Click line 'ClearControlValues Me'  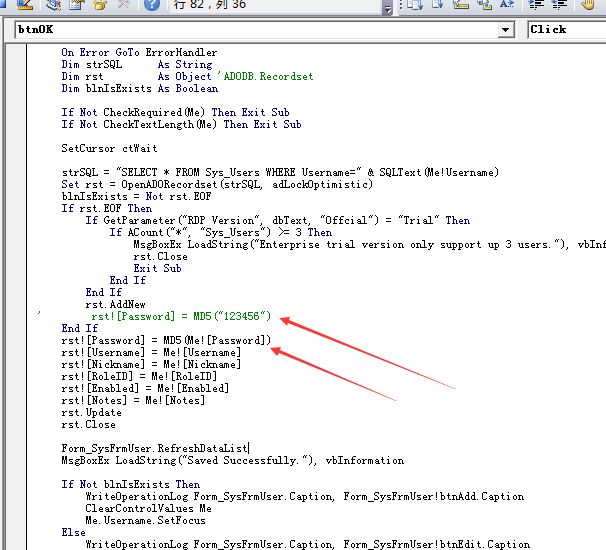(x=148, y=508)
